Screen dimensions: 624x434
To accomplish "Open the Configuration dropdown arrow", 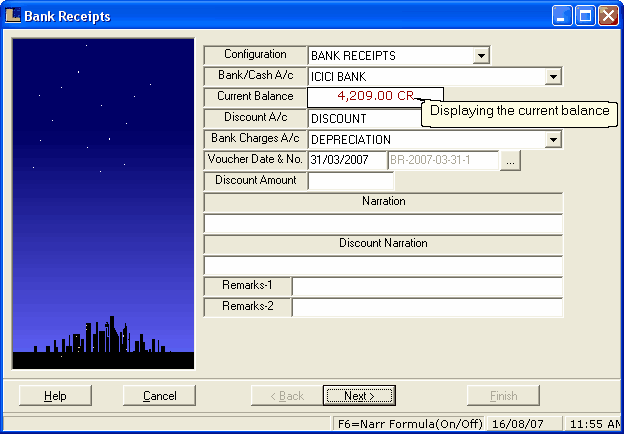I will 481,55.
